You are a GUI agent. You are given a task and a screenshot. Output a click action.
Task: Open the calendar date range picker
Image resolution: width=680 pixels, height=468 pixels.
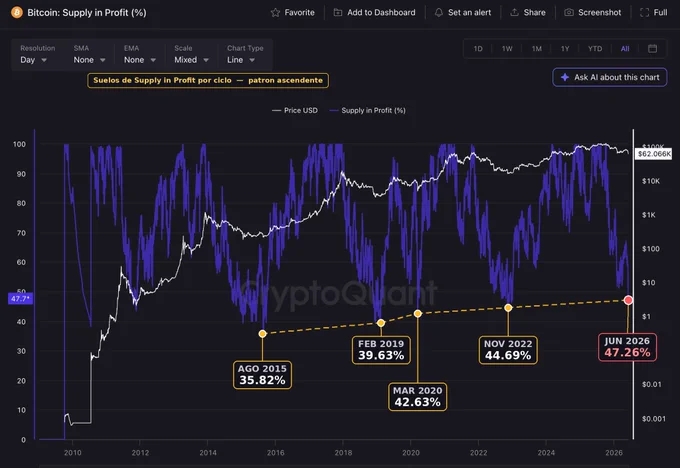[652, 49]
